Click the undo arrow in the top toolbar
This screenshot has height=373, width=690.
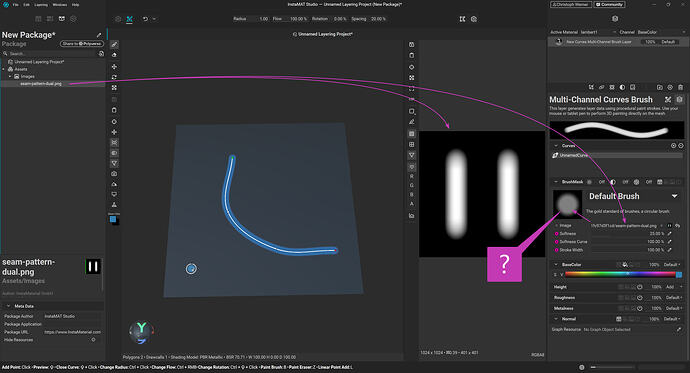[145, 19]
